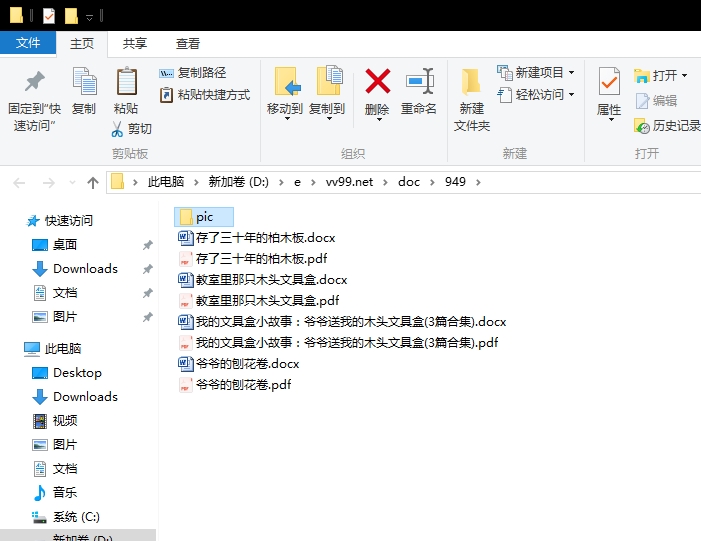This screenshot has height=541, width=701.
Task: Click the New Folder (新建文件夹) icon
Action: (x=471, y=81)
